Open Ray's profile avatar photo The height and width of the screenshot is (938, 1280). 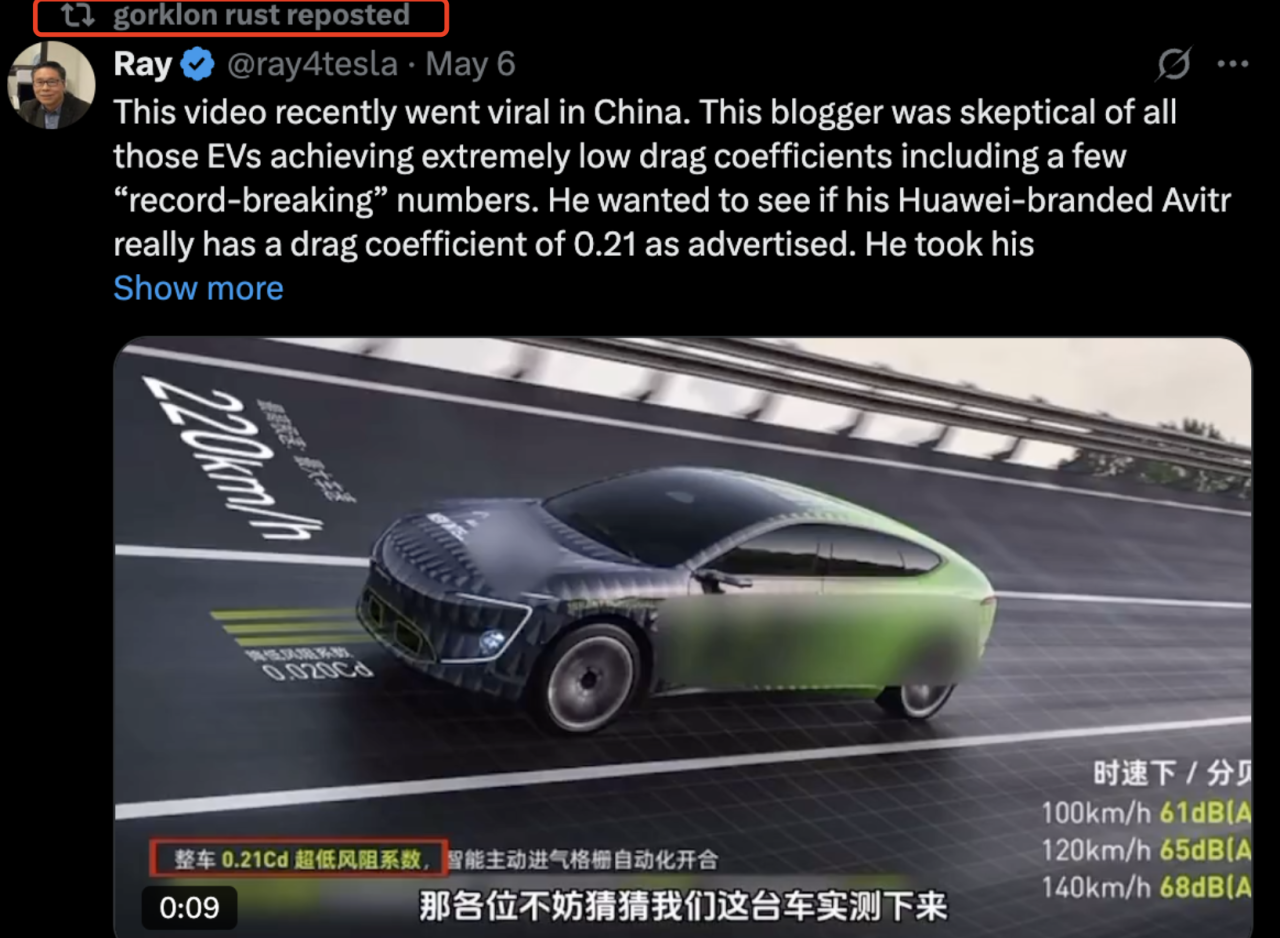tap(51, 85)
